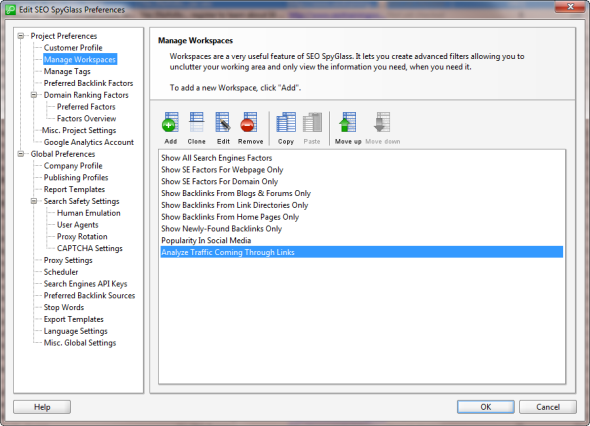The height and width of the screenshot is (426, 590).
Task: Collapse the Search Safety Settings node
Action: click(x=34, y=201)
